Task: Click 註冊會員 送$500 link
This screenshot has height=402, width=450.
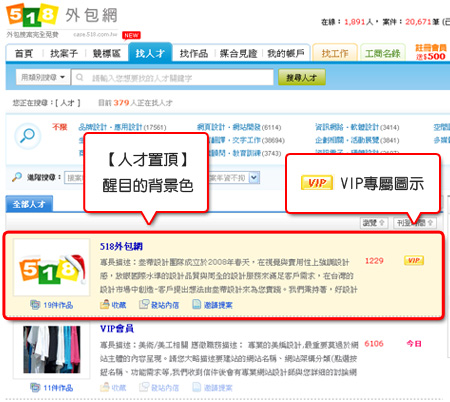Action: point(431,52)
